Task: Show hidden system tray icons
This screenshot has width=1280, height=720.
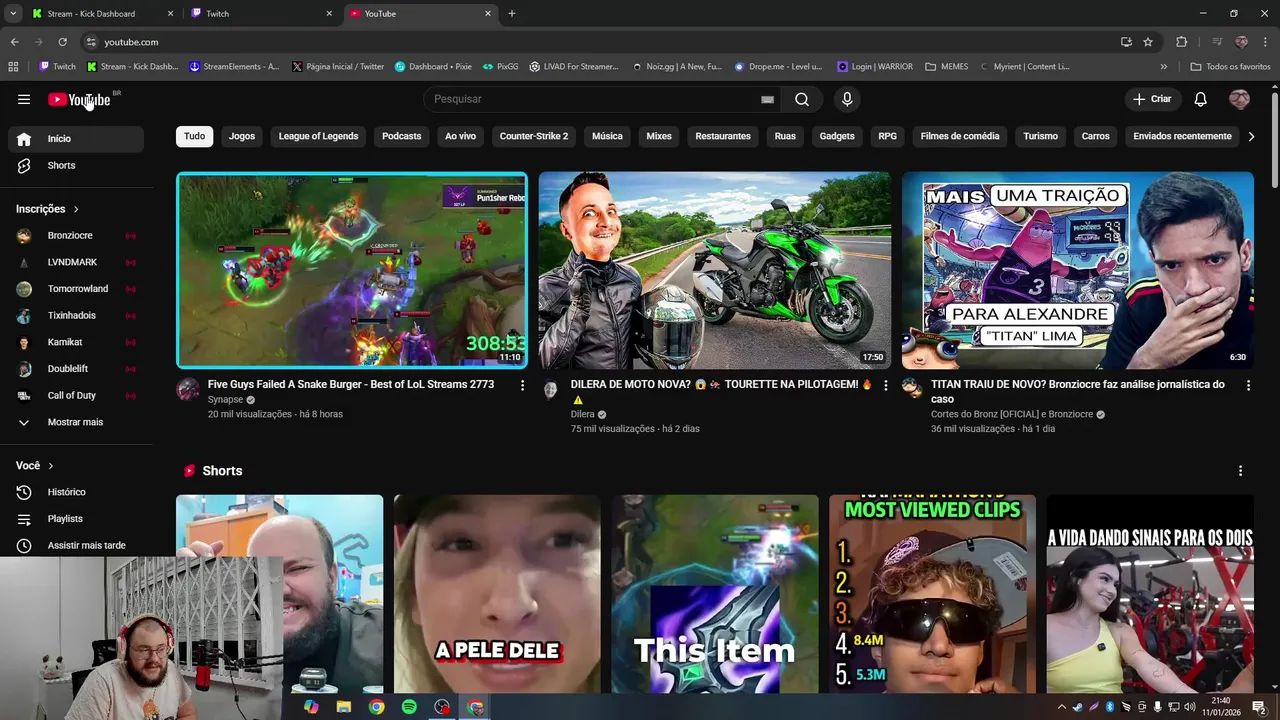Action: pos(1062,707)
